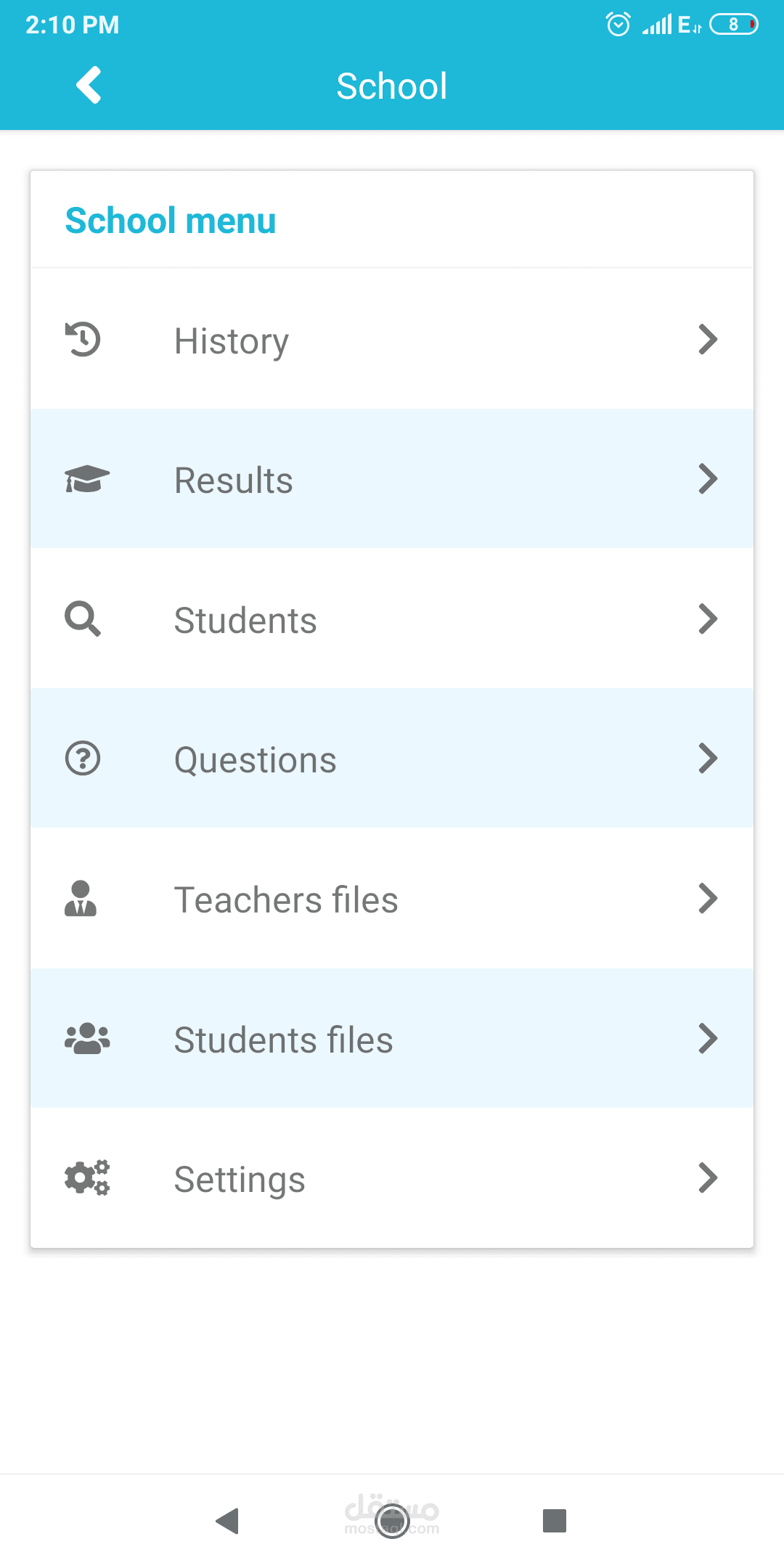This screenshot has height=1568, width=784.
Task: Tap the recent apps square button
Action: pos(555,1520)
